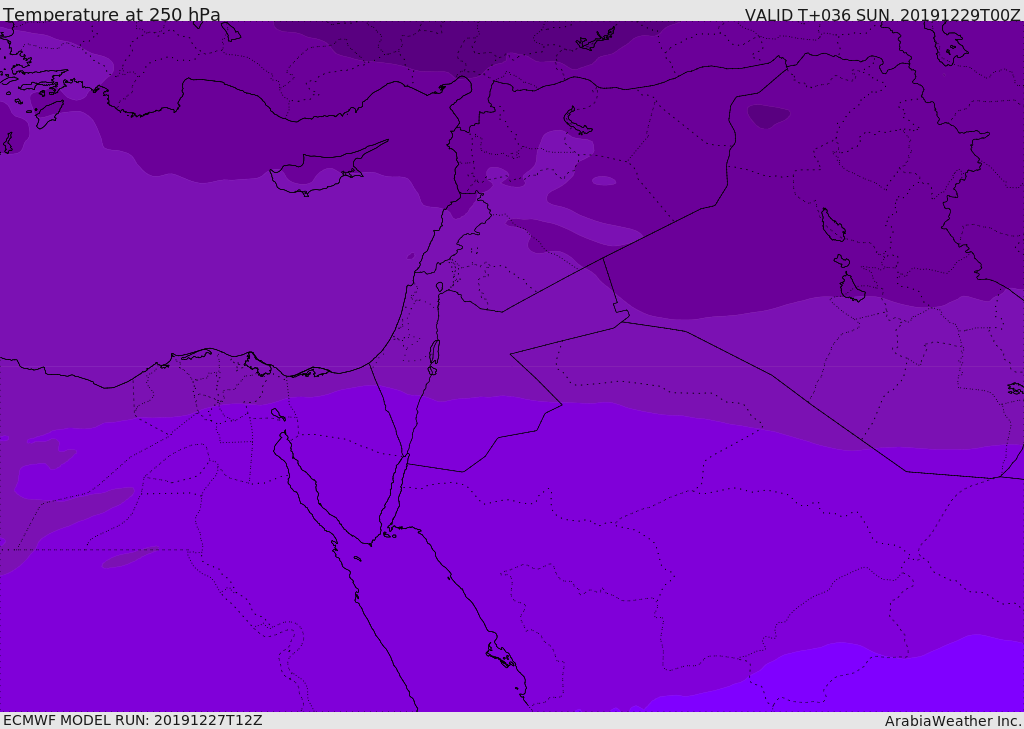Click the 'ArabiaWeather Inc' credit text

click(x=953, y=721)
